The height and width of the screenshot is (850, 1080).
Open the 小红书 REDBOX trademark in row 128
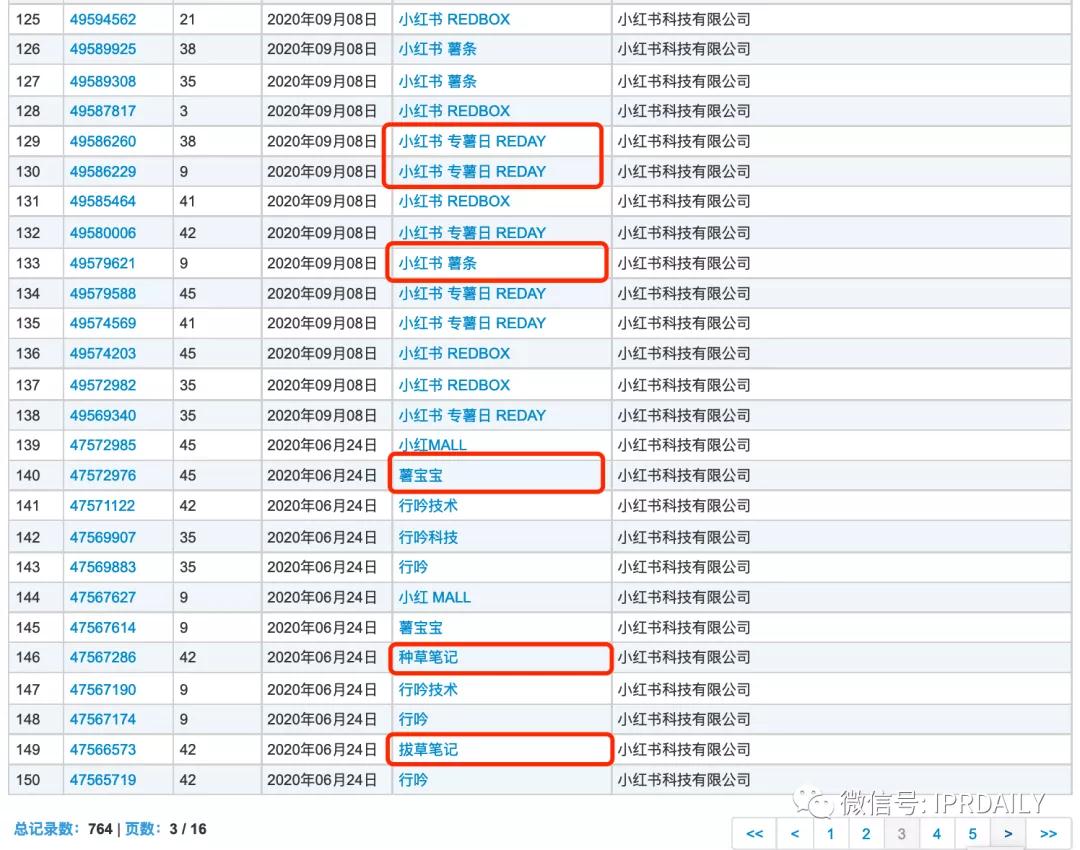[x=454, y=111]
